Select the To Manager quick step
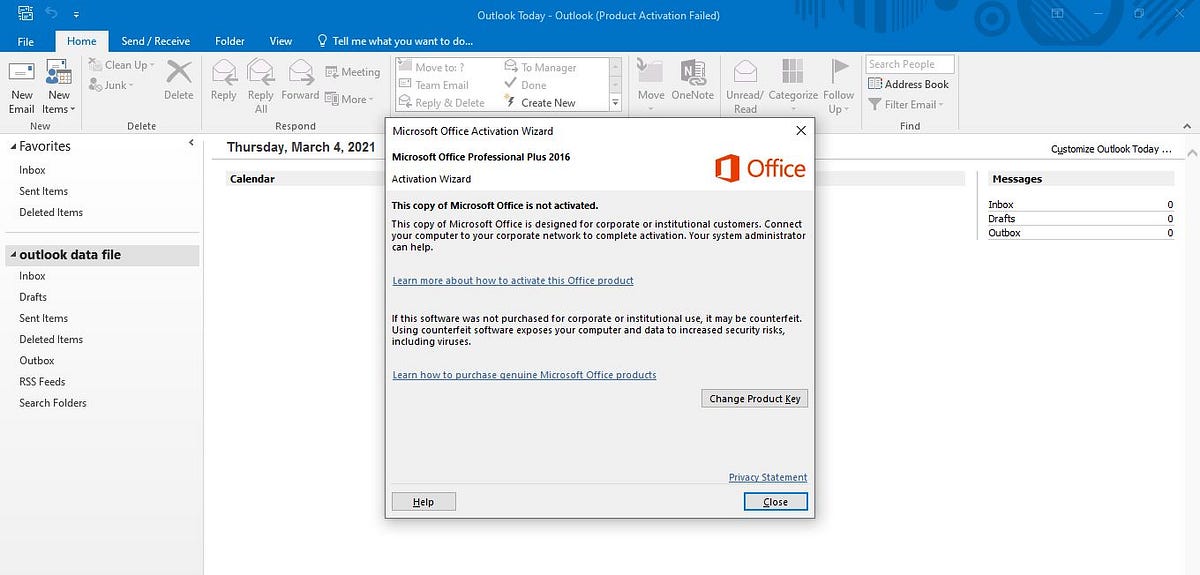The image size is (1200, 575). pyautogui.click(x=541, y=68)
